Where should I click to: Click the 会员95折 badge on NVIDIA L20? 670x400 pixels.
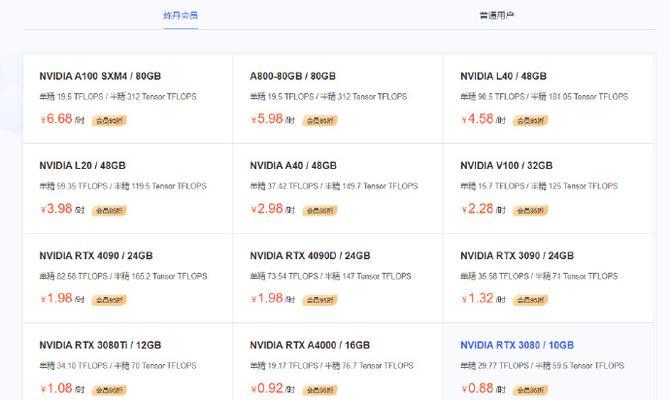109,210
